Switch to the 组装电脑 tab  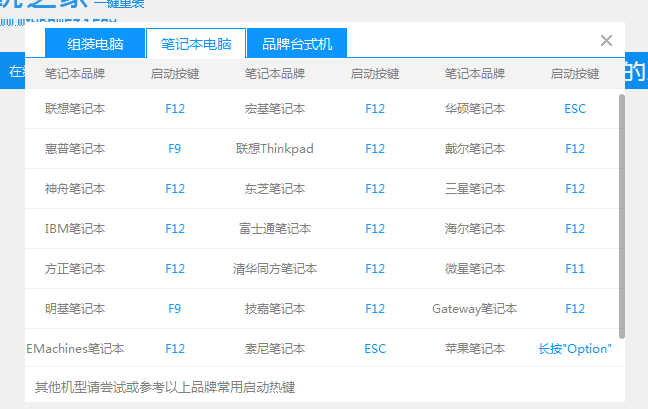[95, 44]
